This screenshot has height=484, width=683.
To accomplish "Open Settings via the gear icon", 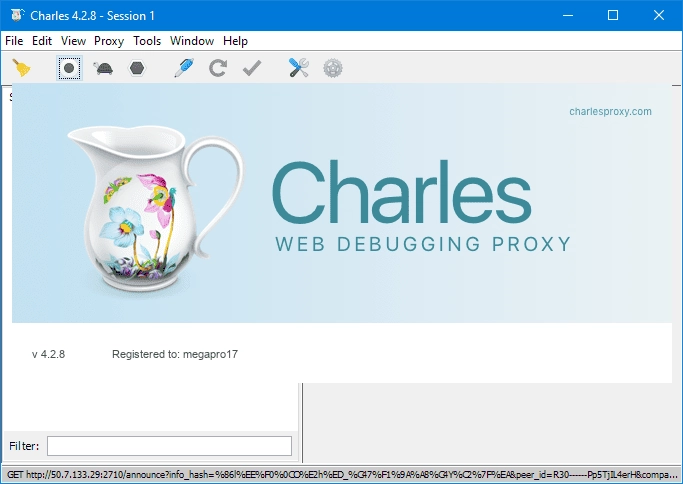I will tap(333, 68).
